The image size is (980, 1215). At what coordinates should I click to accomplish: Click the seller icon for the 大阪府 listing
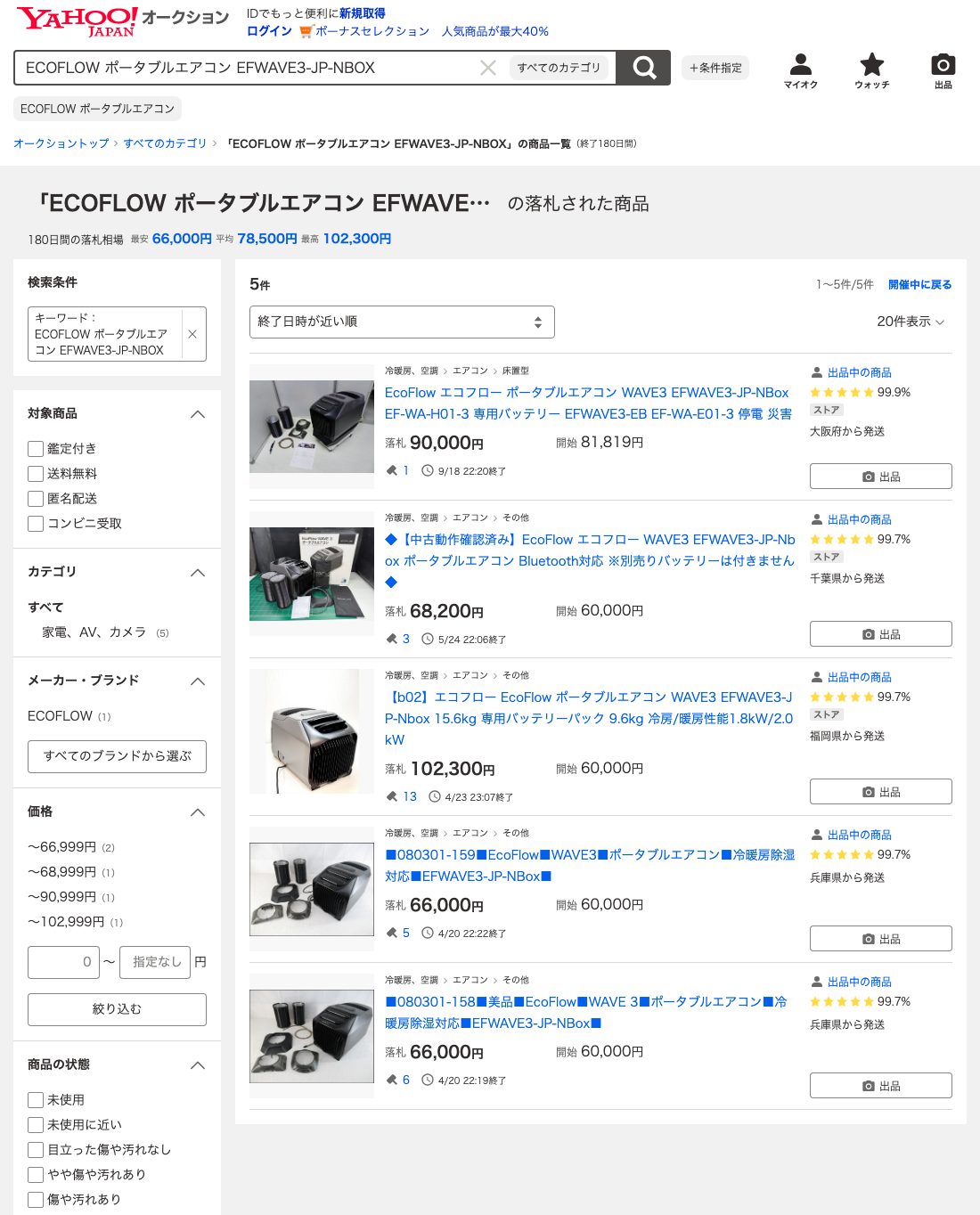[x=816, y=372]
